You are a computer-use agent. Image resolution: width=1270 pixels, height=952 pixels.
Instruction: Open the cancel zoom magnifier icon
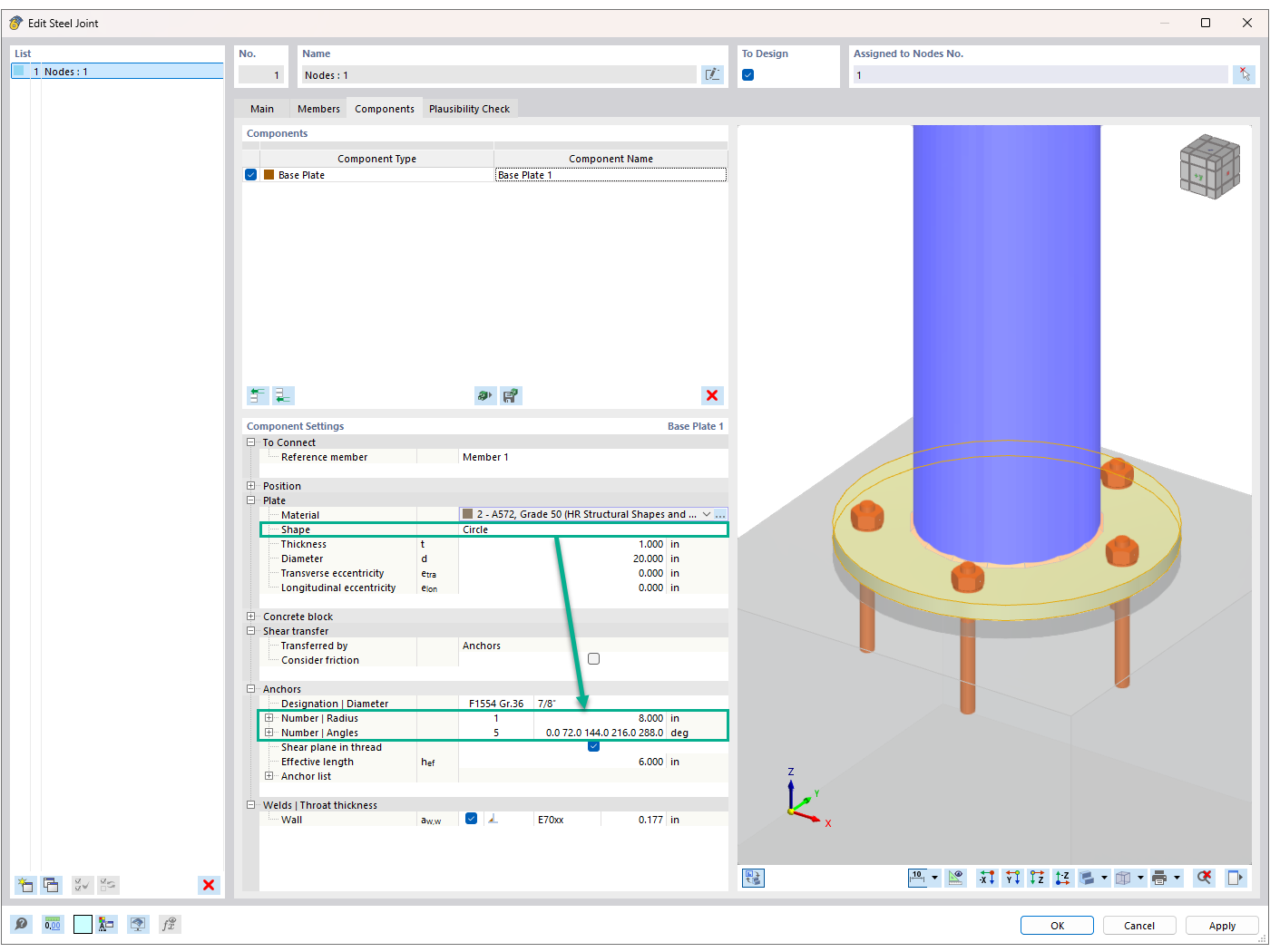point(1204,878)
